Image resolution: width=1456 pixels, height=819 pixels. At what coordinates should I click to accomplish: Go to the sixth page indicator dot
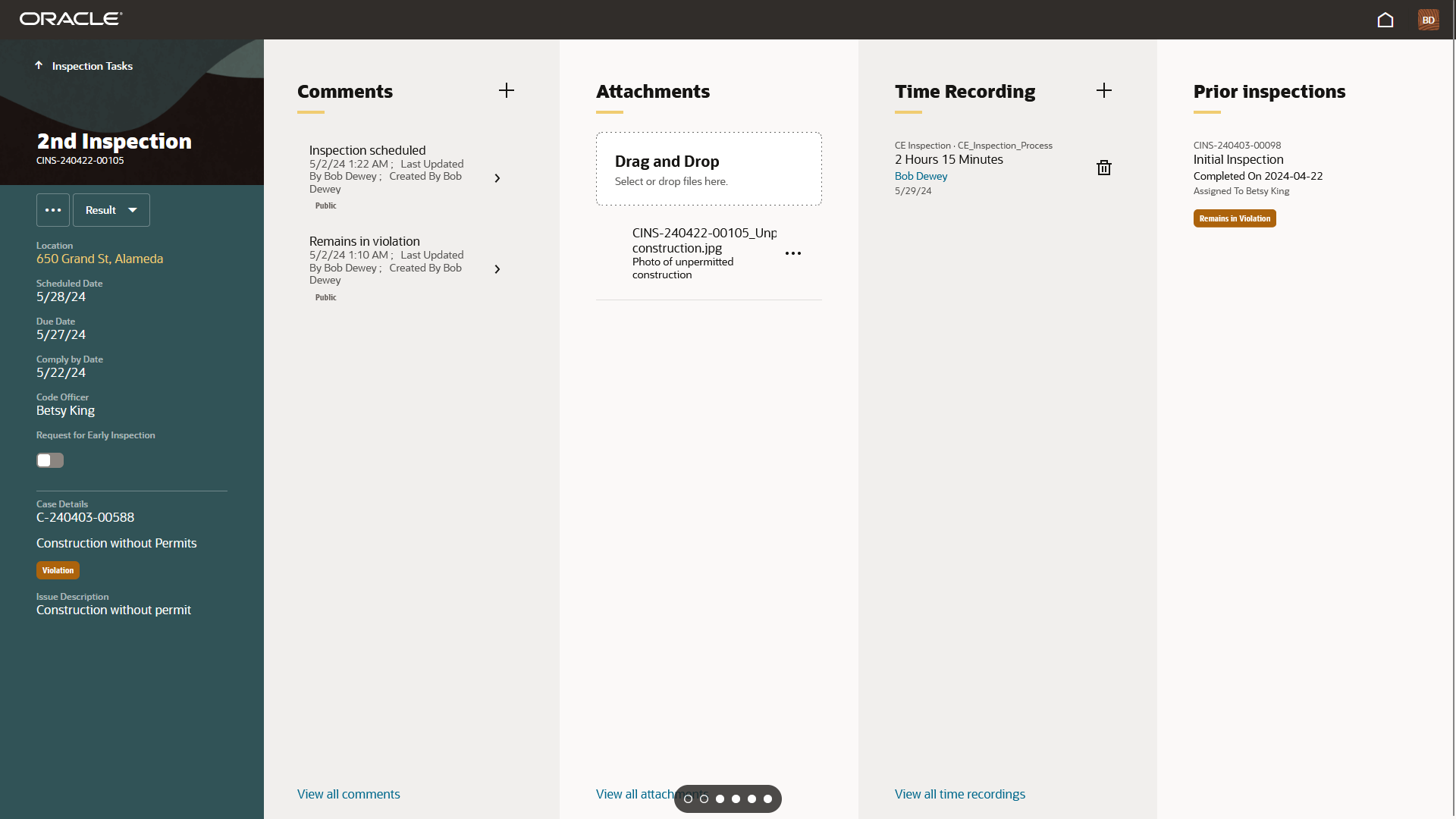pos(768,799)
